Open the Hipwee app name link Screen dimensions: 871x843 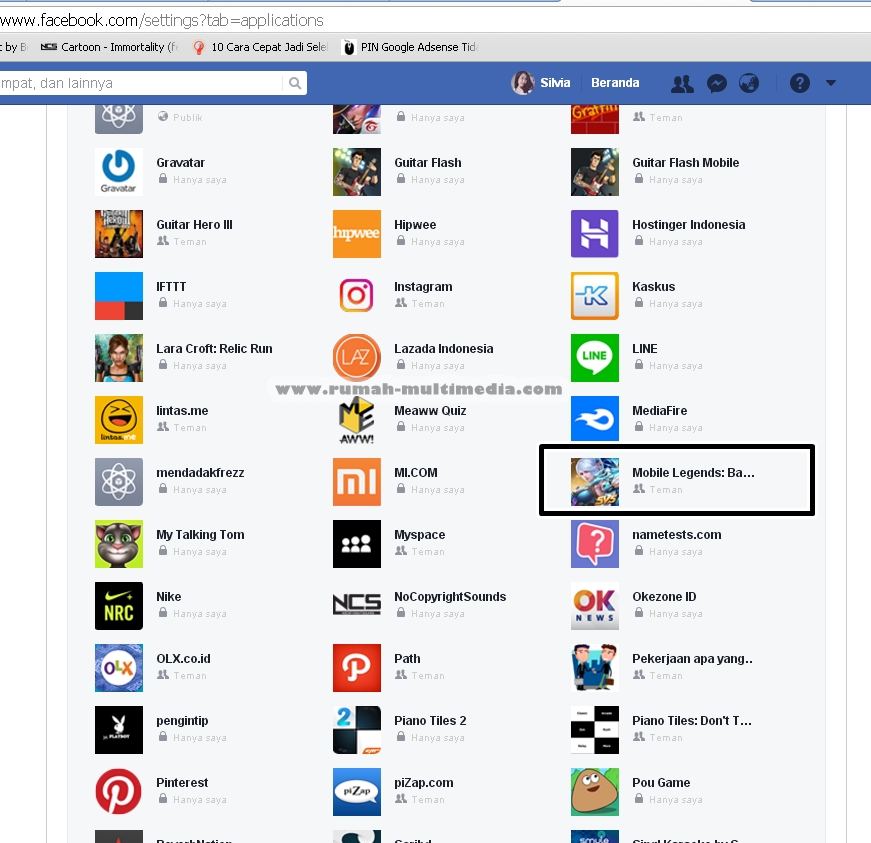tap(415, 225)
